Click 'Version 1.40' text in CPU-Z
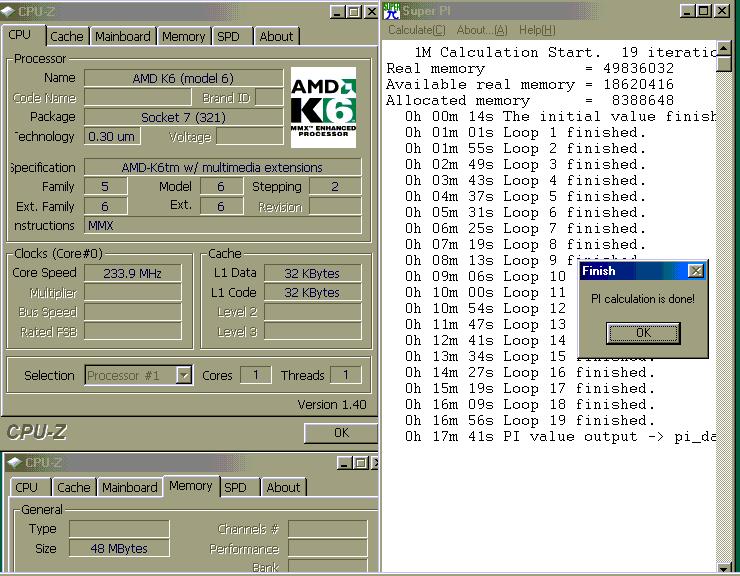This screenshot has width=740, height=576. click(332, 405)
